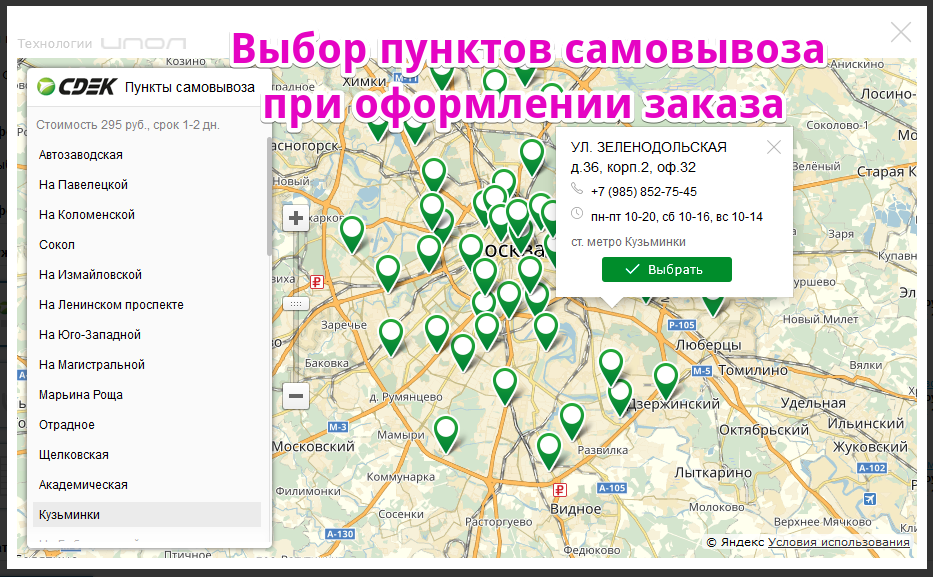Image resolution: width=933 pixels, height=577 pixels.
Task: Click the zoom out minus control on the map
Action: tap(295, 396)
